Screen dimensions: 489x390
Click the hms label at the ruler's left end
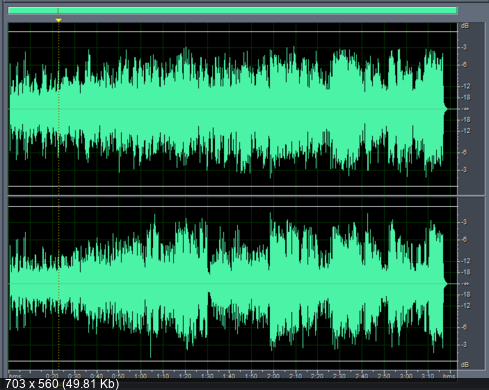click(x=15, y=376)
